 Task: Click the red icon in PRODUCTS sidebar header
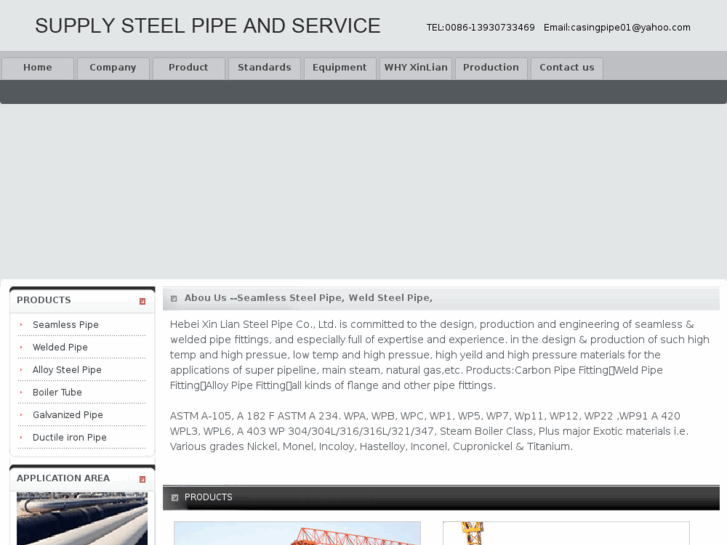click(142, 301)
